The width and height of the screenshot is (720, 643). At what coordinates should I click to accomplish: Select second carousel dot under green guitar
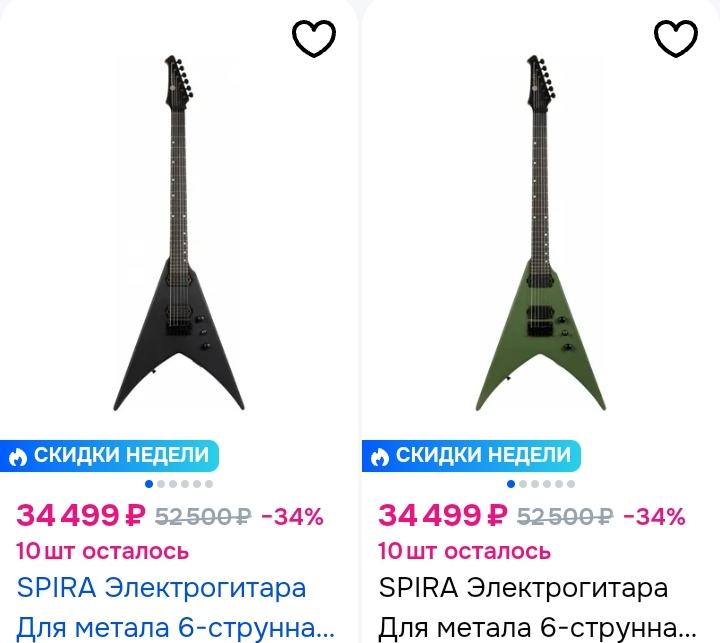click(523, 484)
